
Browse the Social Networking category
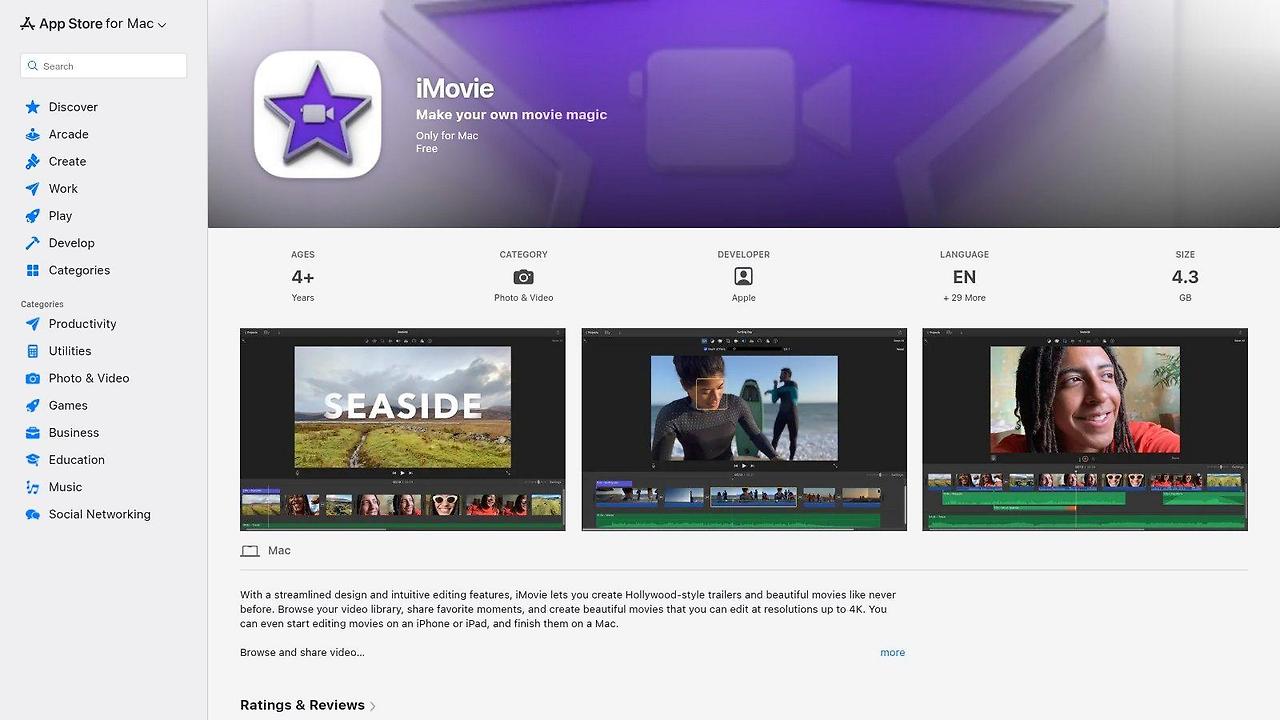coord(100,514)
